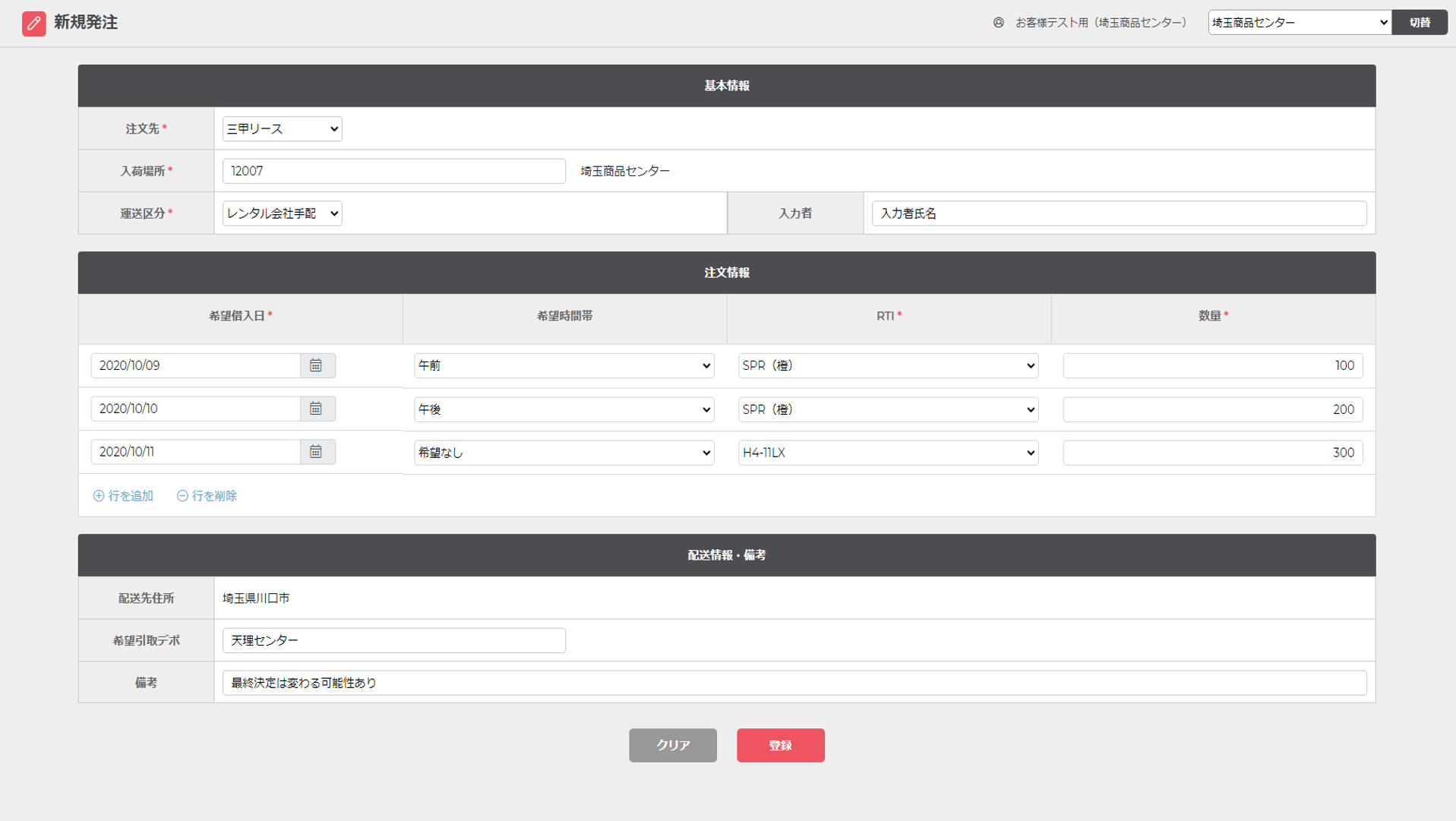Click the user account icon in header

coord(998,23)
